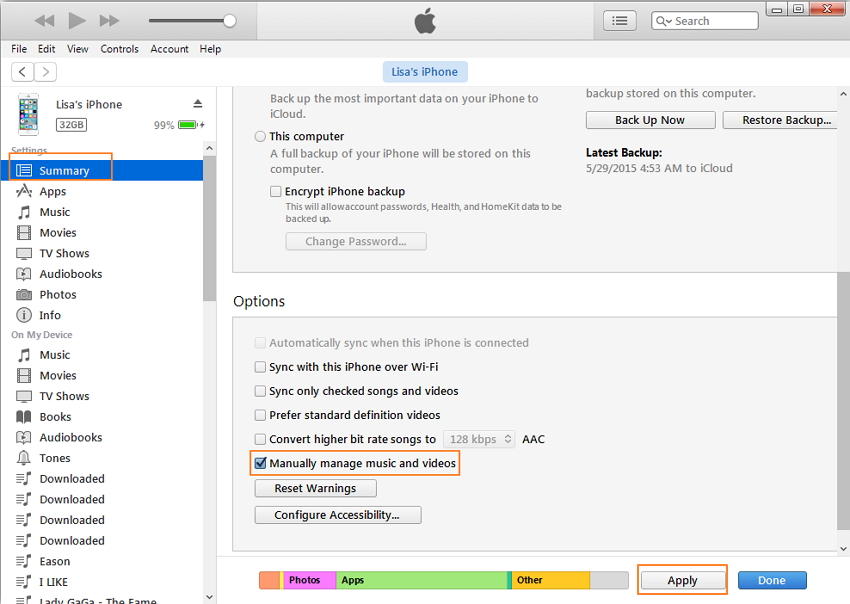Open the Search field dropdown magnifier
Screen dimensions: 850x604
click(x=664, y=21)
